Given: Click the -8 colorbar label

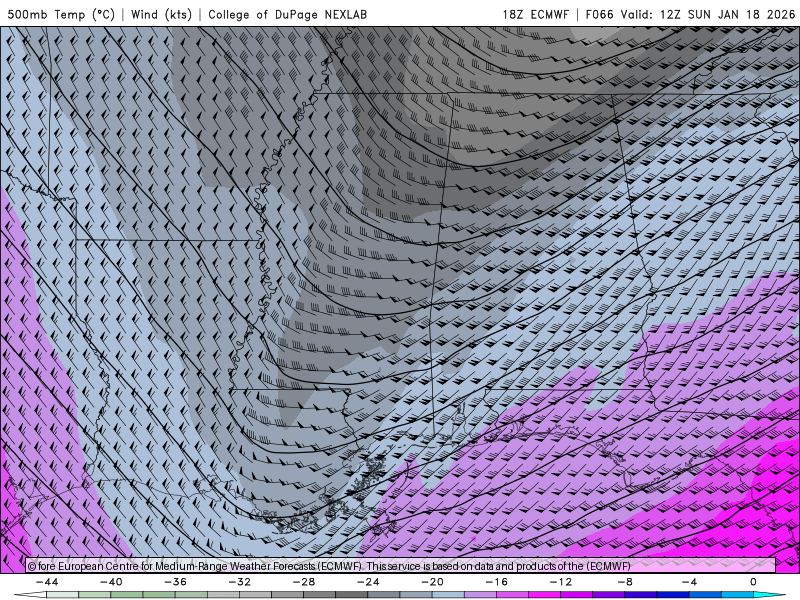Looking at the screenshot, I should [626, 582].
